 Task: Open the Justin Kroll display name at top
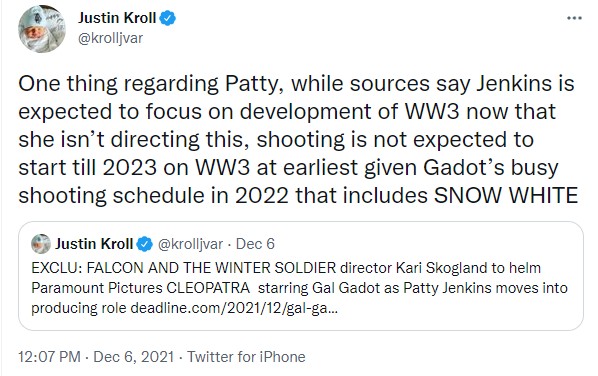coord(117,18)
